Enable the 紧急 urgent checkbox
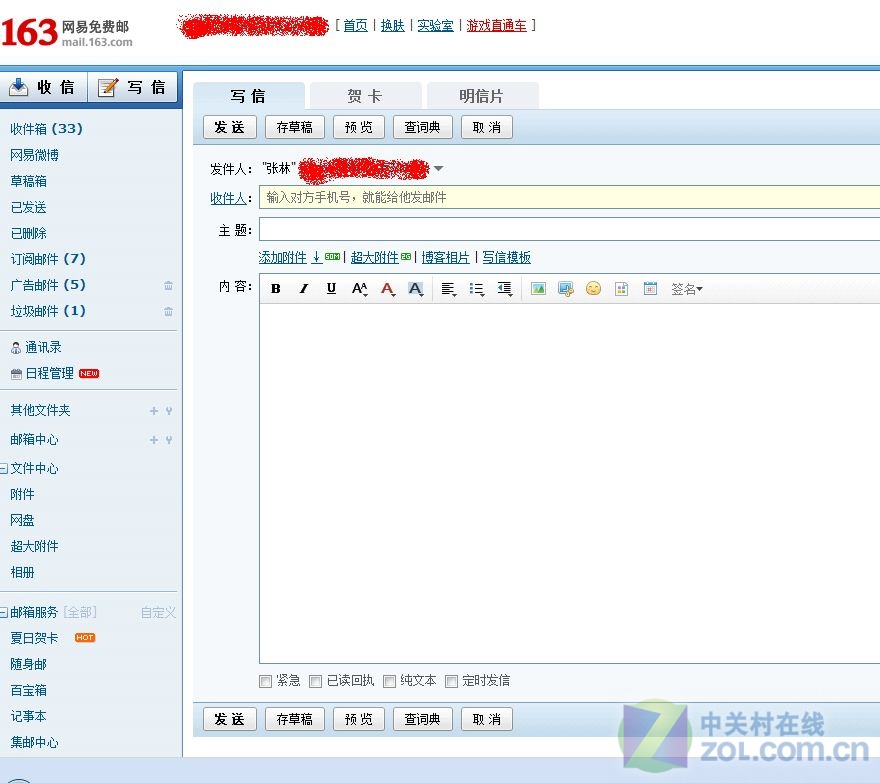Image resolution: width=880 pixels, height=783 pixels. 266,680
